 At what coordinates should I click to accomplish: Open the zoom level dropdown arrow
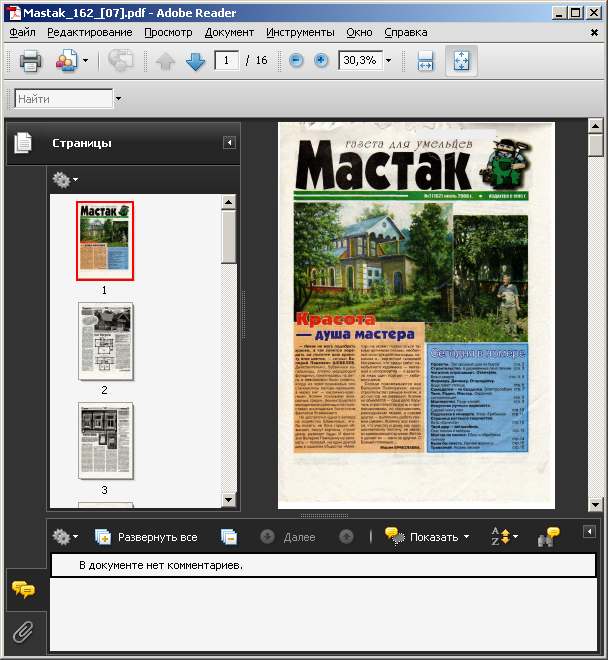coord(388,61)
